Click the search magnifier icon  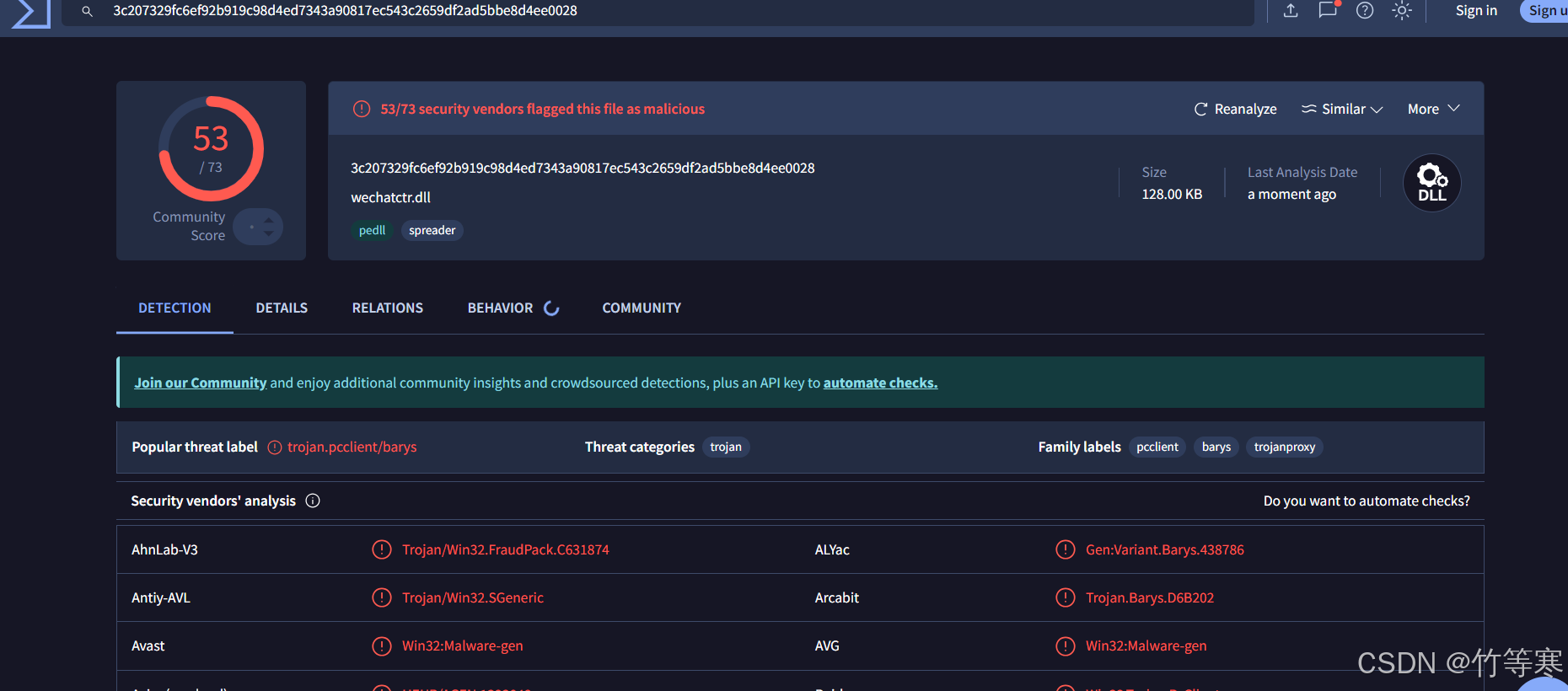(x=87, y=12)
